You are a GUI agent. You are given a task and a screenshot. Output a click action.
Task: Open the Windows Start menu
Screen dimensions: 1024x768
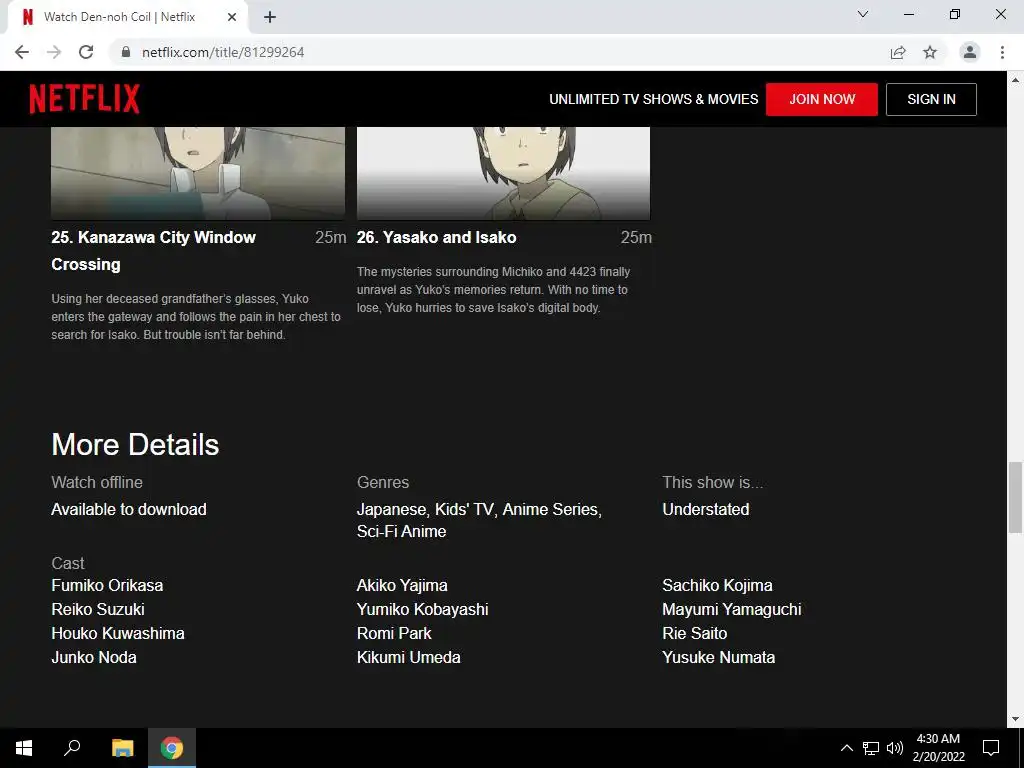[24, 748]
